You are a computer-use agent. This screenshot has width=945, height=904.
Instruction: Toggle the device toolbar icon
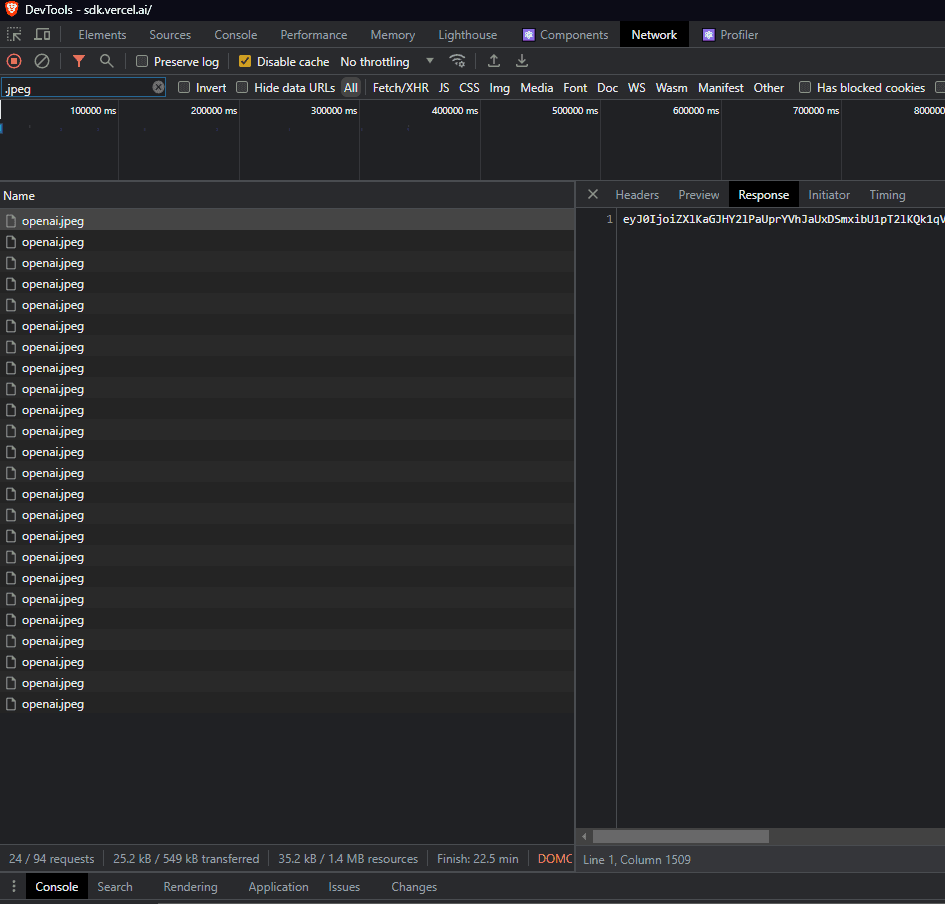(x=42, y=35)
